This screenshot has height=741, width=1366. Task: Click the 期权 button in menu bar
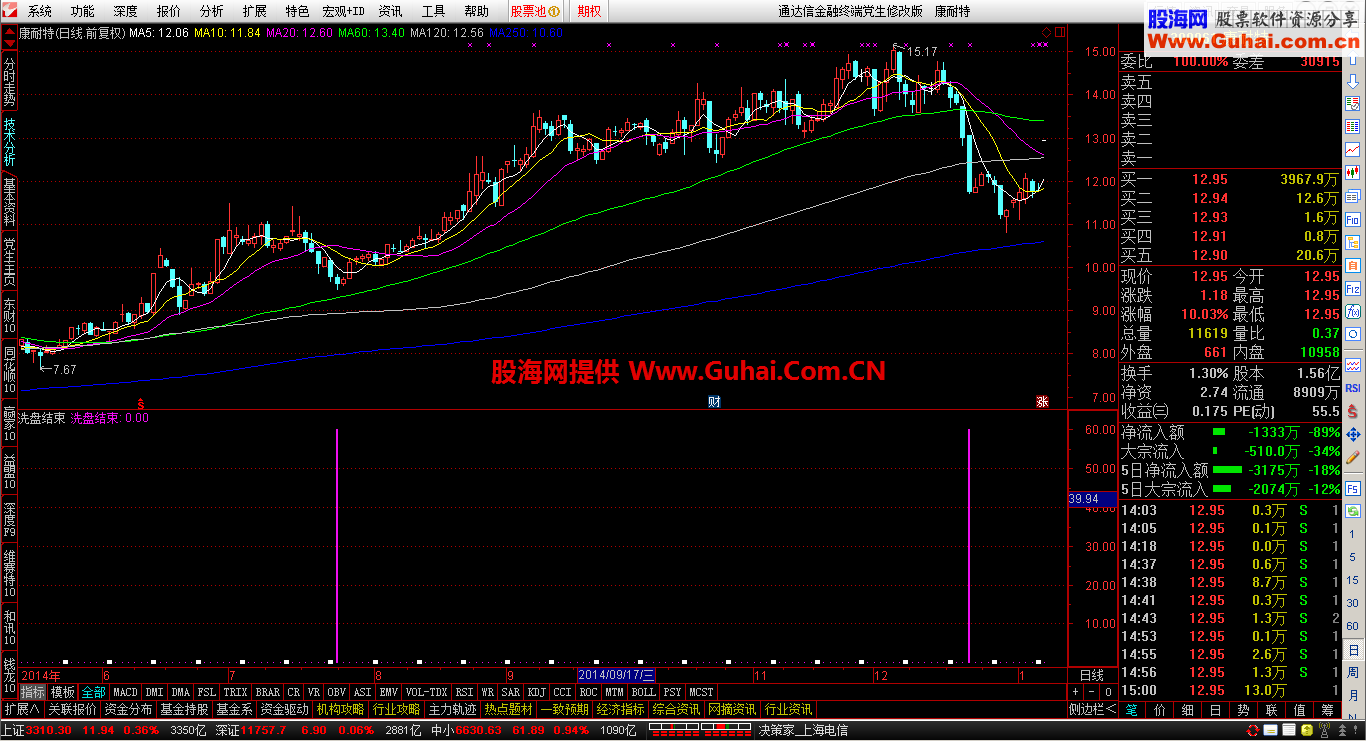[x=590, y=12]
